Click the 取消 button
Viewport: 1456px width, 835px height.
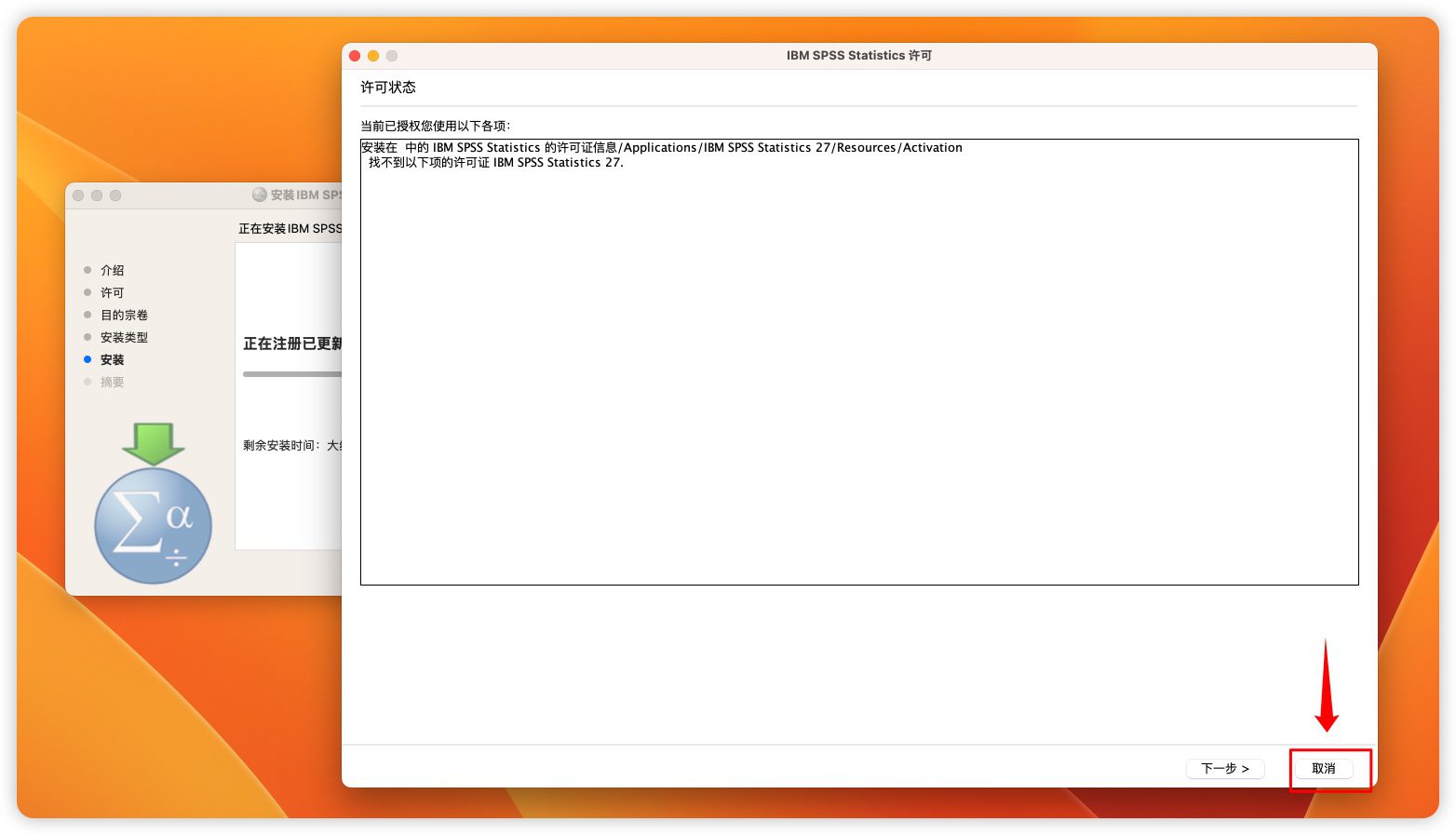point(1323,769)
